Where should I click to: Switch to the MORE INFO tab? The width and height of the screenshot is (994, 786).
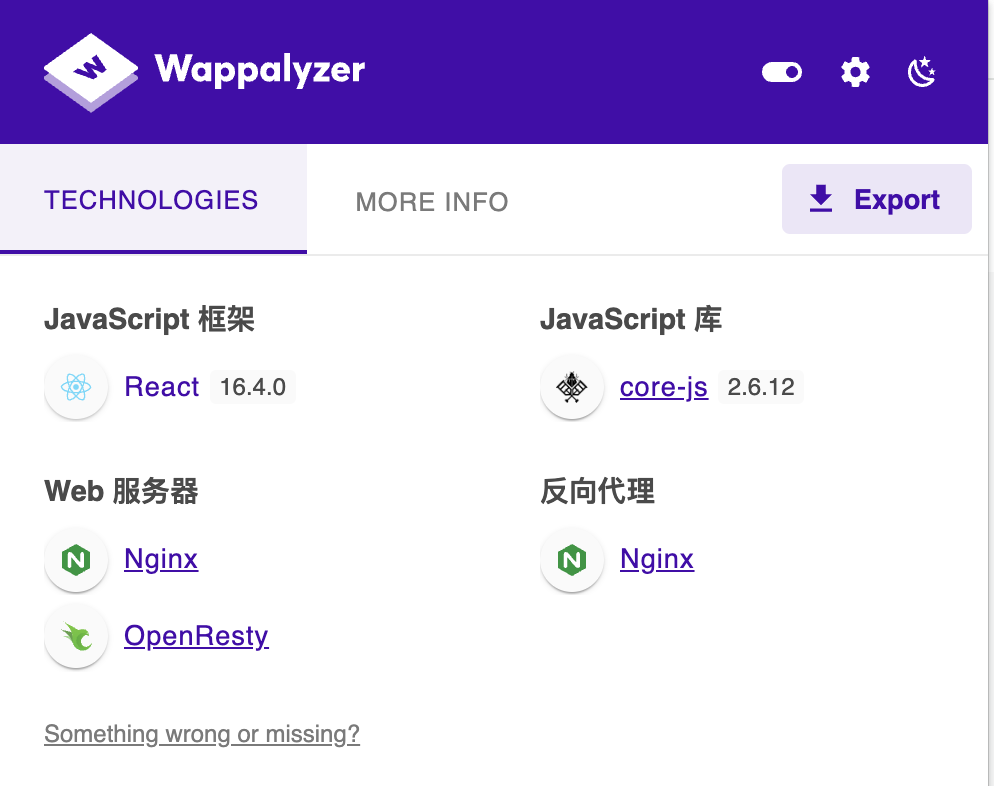(x=432, y=202)
